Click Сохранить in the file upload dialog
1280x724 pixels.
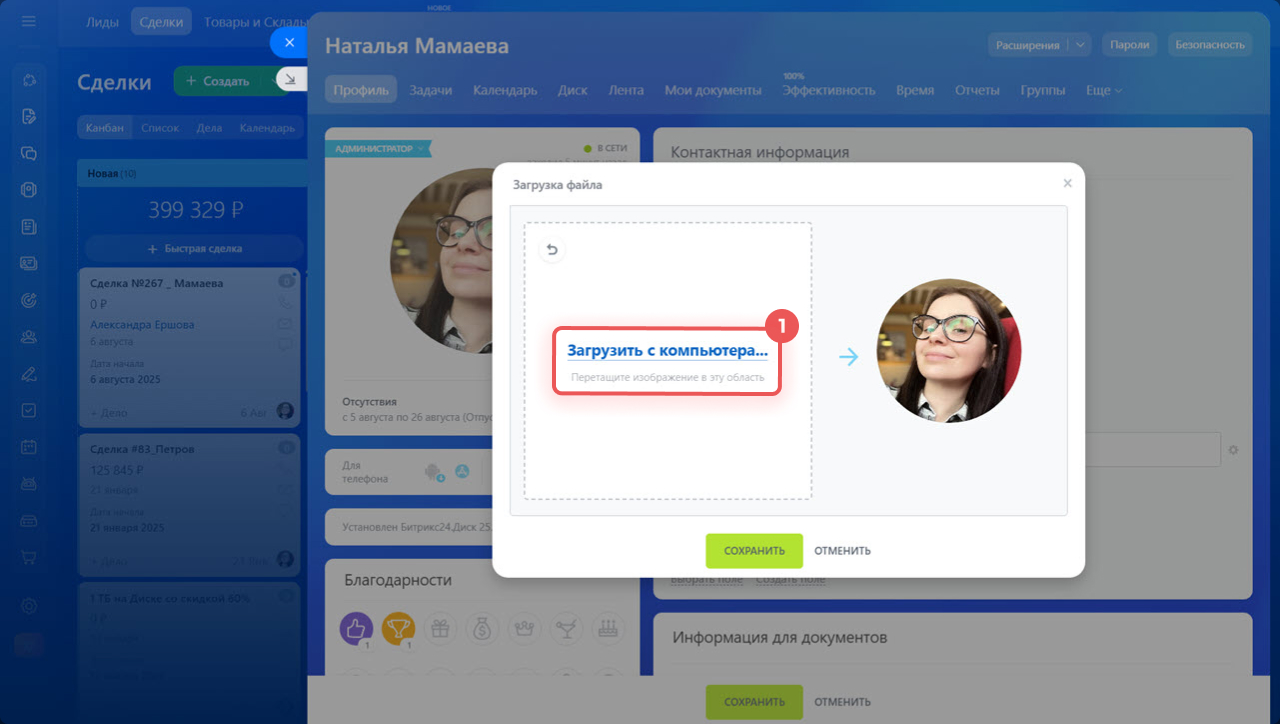click(754, 551)
